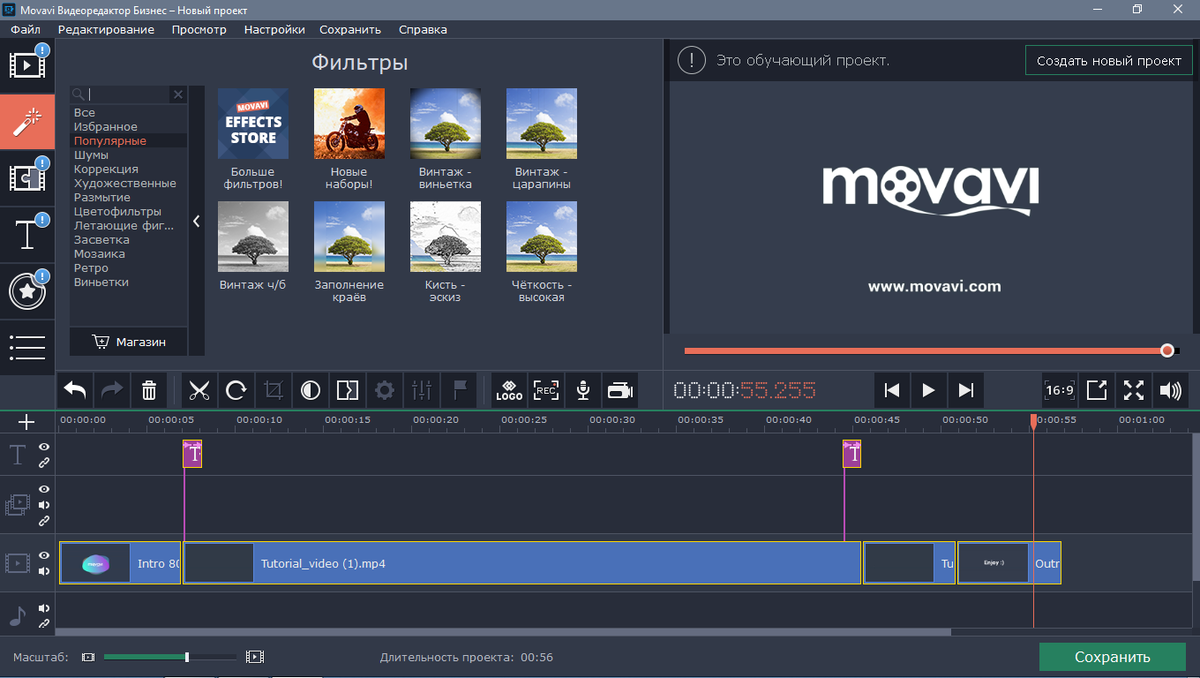Click the Undo arrow in toolbar
Screen dimensions: 1200x678
click(76, 390)
